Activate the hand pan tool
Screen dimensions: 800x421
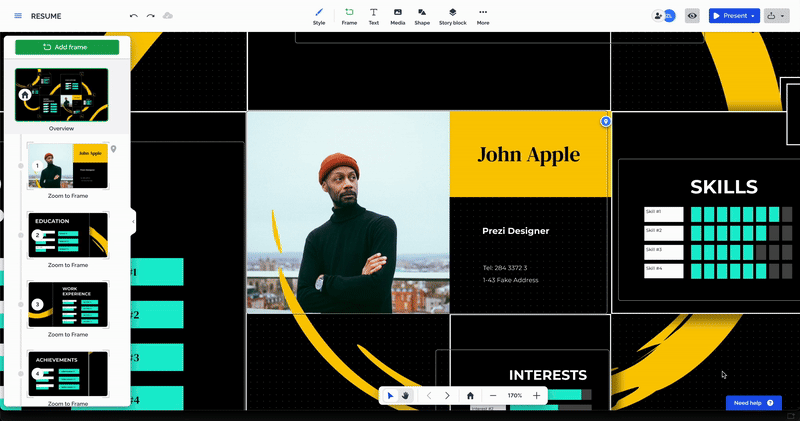405,395
